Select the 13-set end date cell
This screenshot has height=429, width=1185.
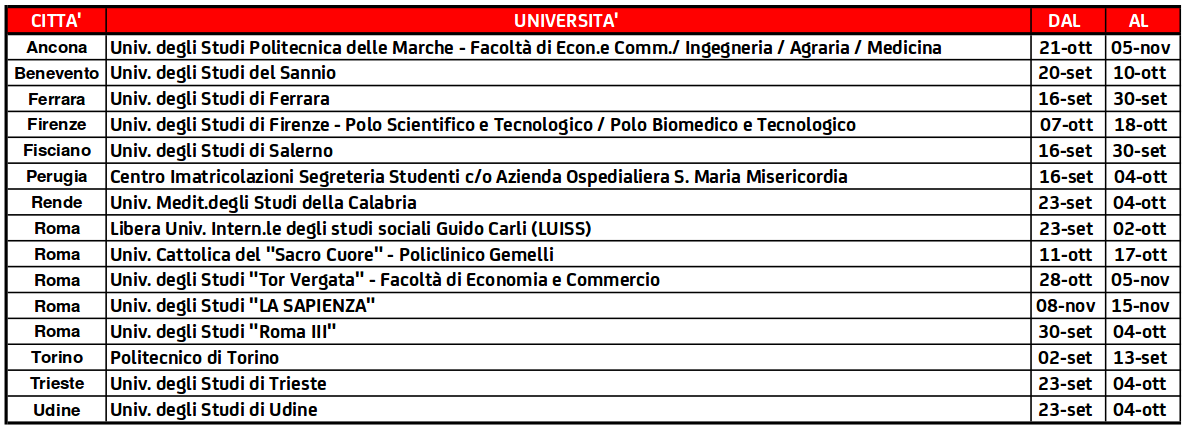(1140, 357)
